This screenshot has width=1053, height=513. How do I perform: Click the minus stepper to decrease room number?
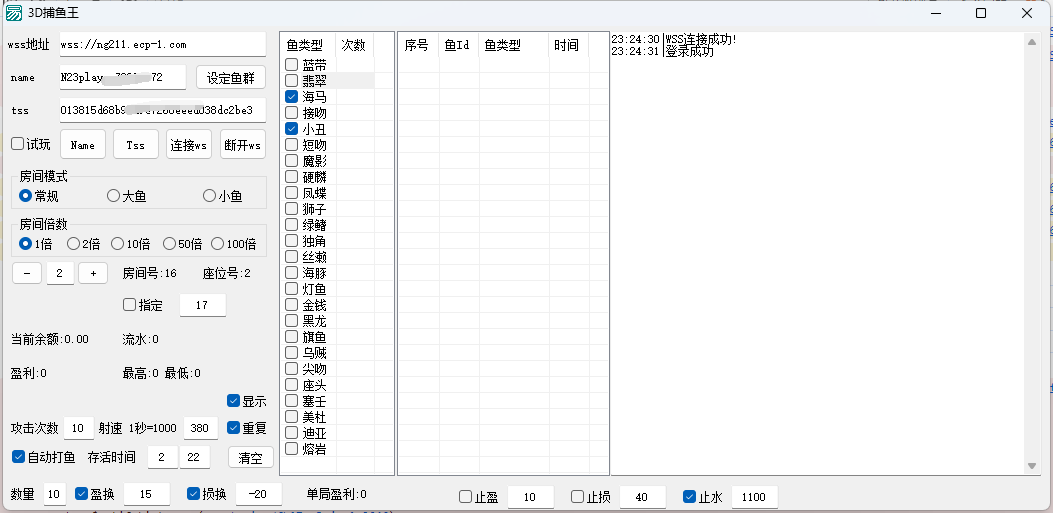point(26,273)
